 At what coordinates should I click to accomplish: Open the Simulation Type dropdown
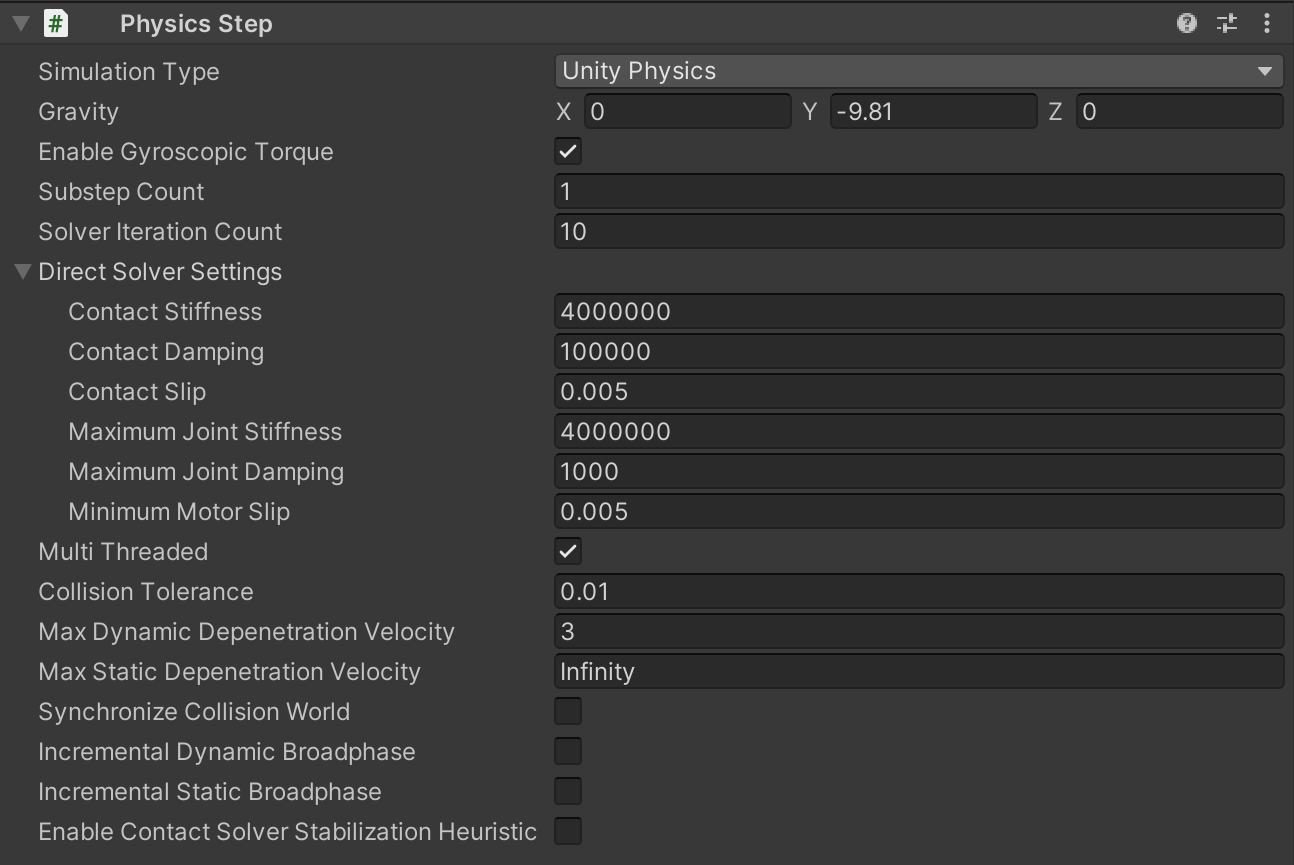[919, 71]
